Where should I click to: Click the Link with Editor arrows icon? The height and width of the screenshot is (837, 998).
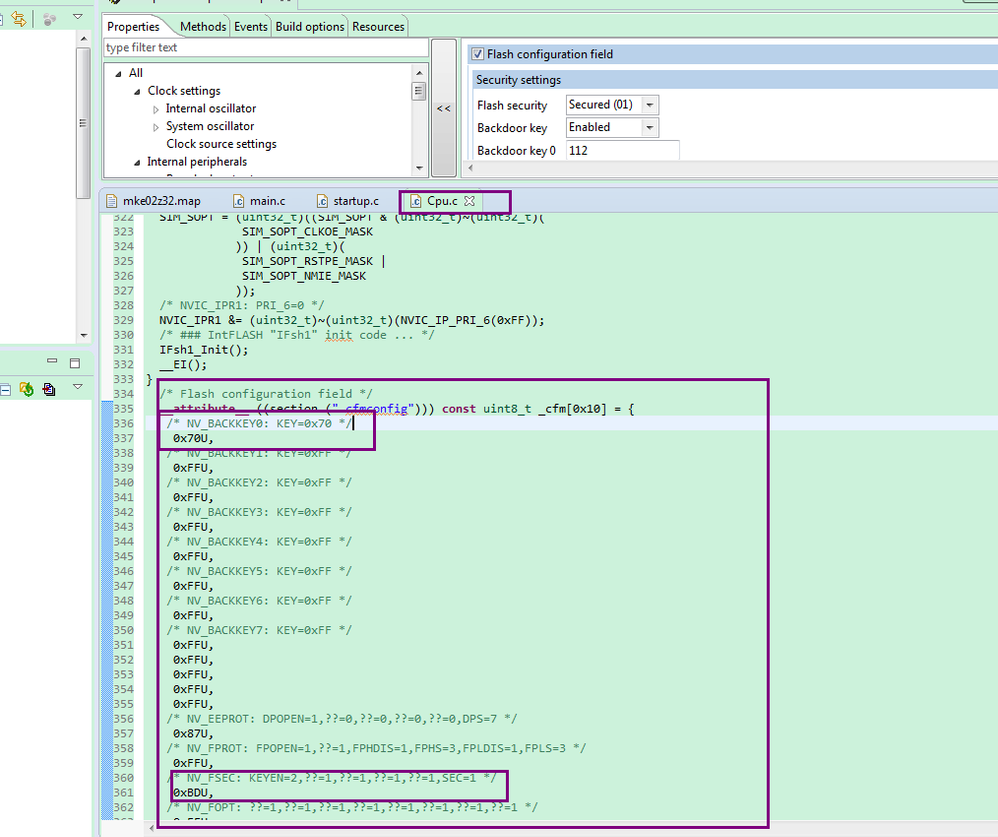pyautogui.click(x=18, y=19)
